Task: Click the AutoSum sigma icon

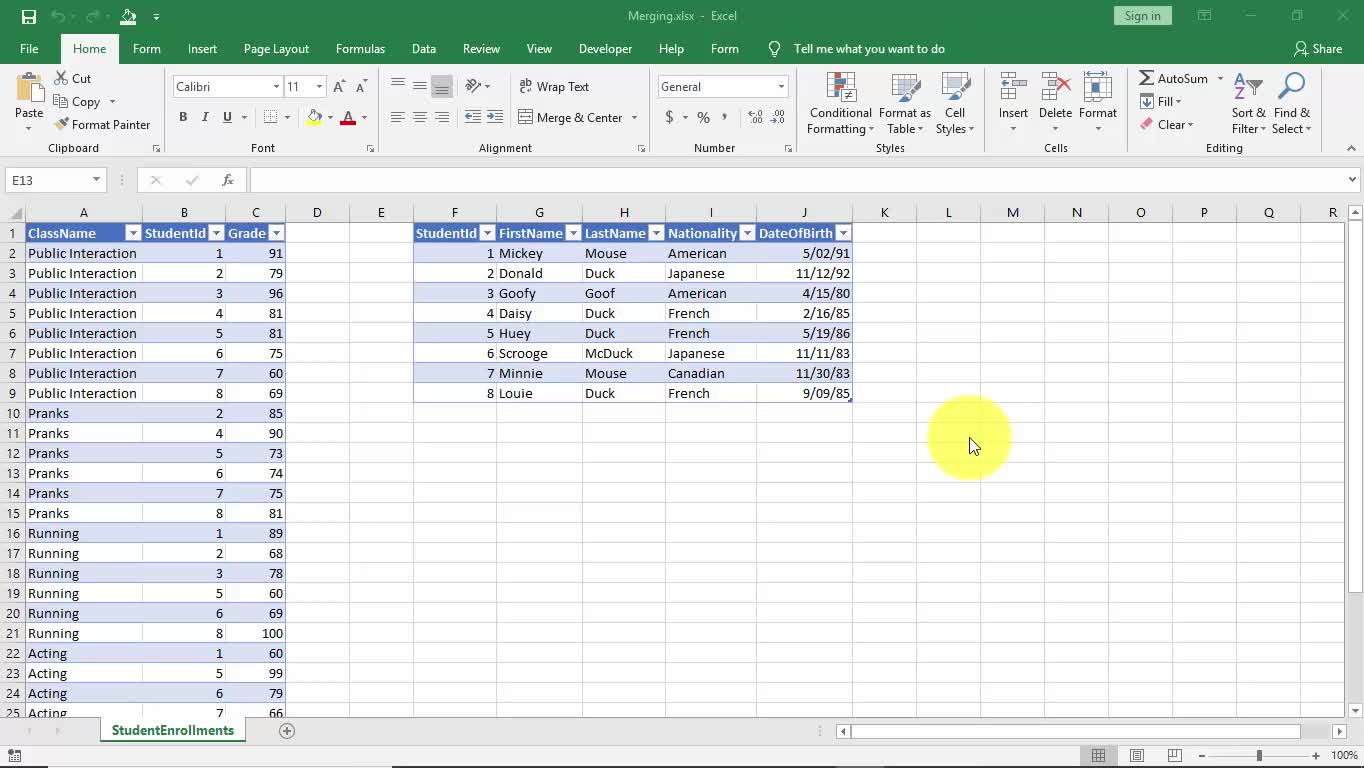Action: pyautogui.click(x=1147, y=78)
